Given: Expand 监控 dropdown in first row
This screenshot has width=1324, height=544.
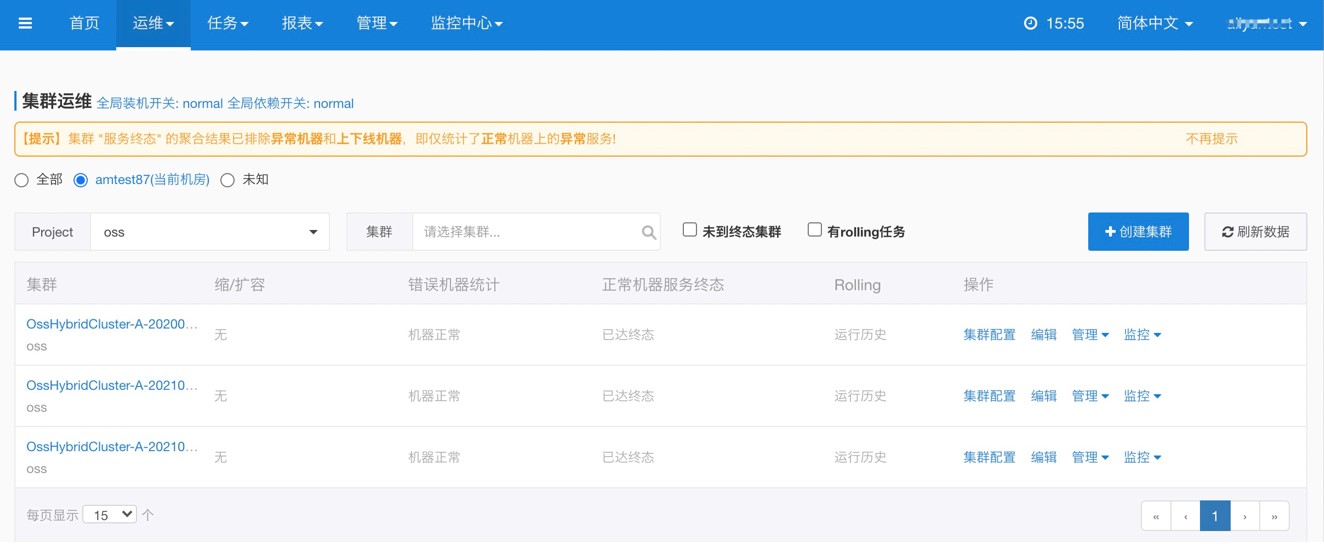Looking at the screenshot, I should click(1142, 335).
